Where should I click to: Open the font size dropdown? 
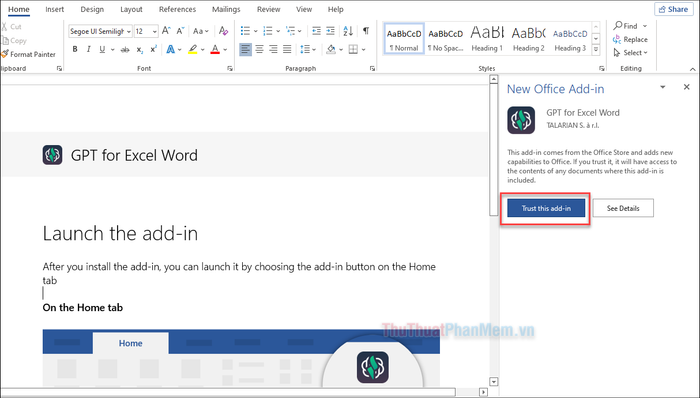coord(154,31)
